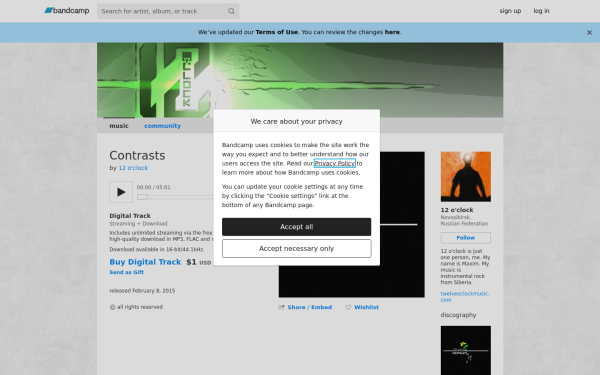Click the 12 o'clock header banner image
Screen dimensions: 600x375
[x=300, y=80]
